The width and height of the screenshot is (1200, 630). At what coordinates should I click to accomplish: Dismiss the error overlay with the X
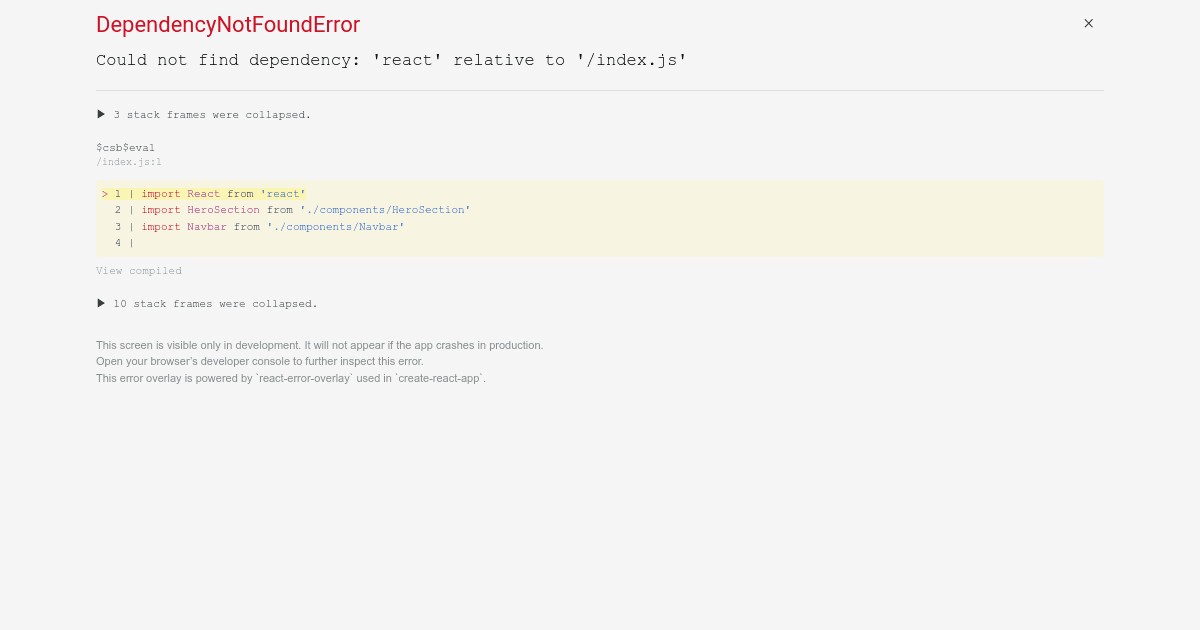point(1088,23)
